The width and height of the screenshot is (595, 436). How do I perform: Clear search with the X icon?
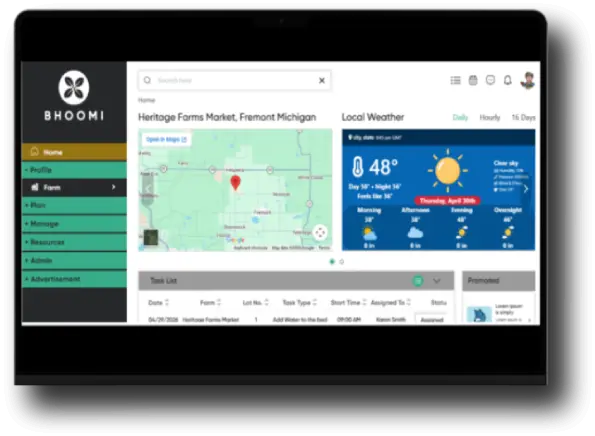point(322,80)
